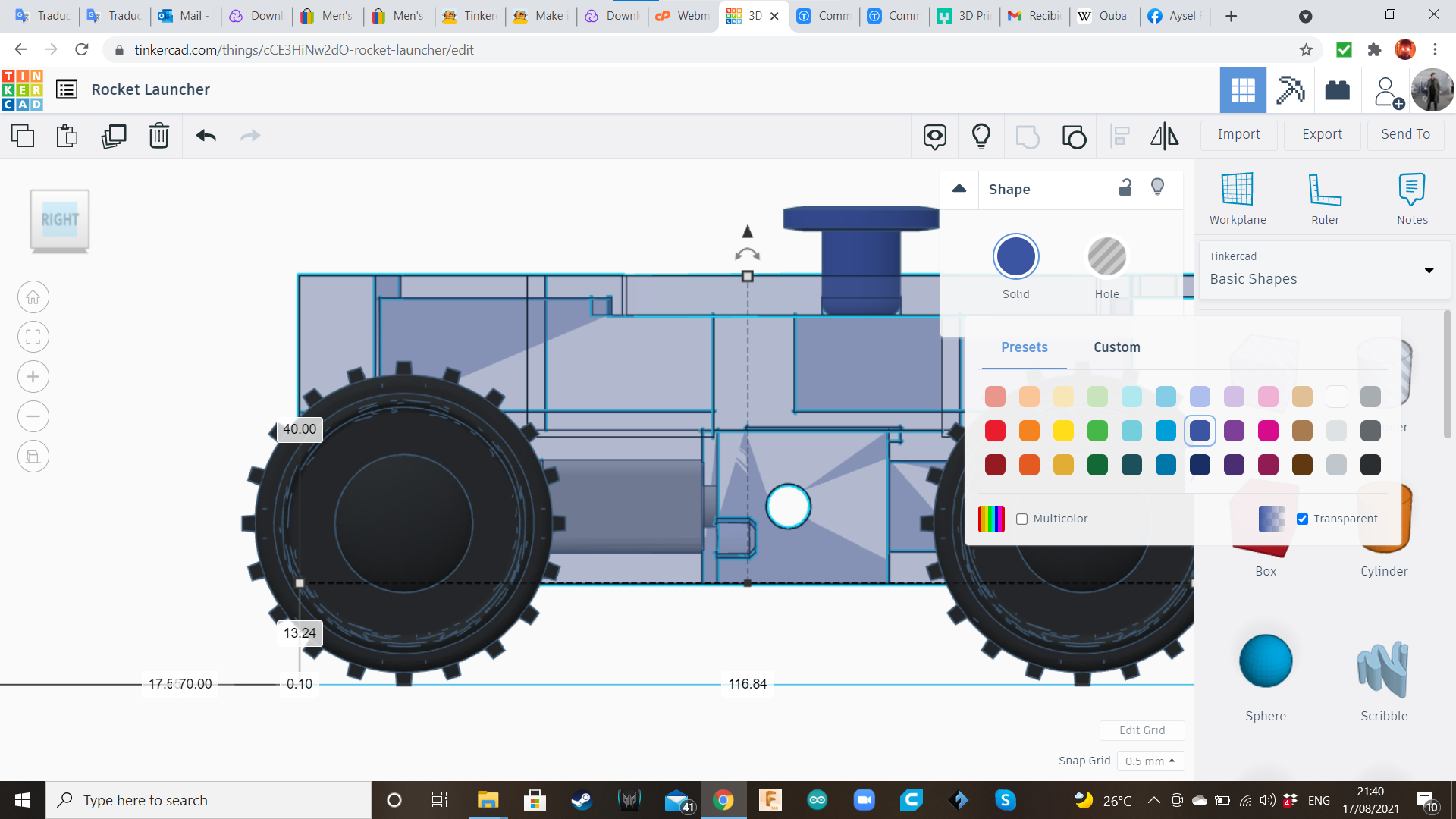The width and height of the screenshot is (1456, 819).
Task: Click the Import button
Action: coord(1238,135)
